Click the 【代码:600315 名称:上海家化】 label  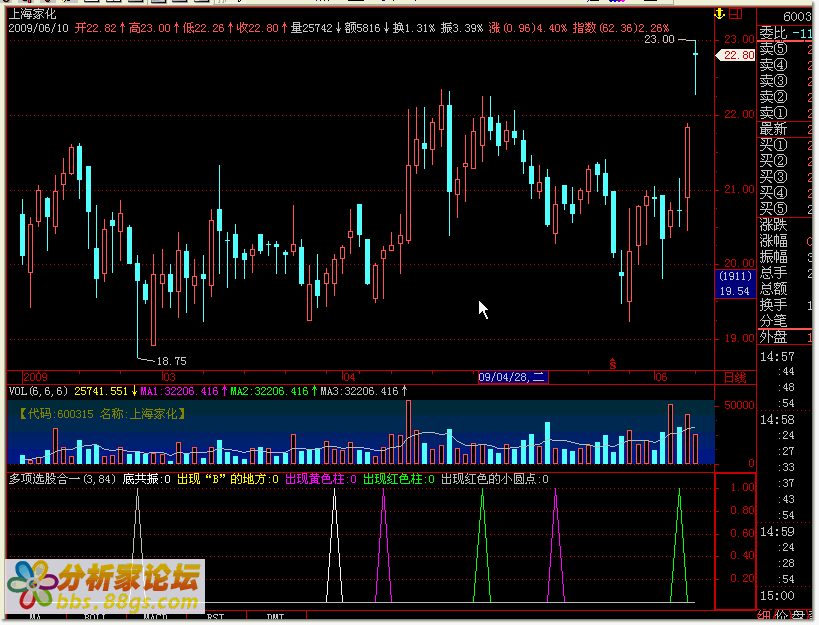(102, 414)
